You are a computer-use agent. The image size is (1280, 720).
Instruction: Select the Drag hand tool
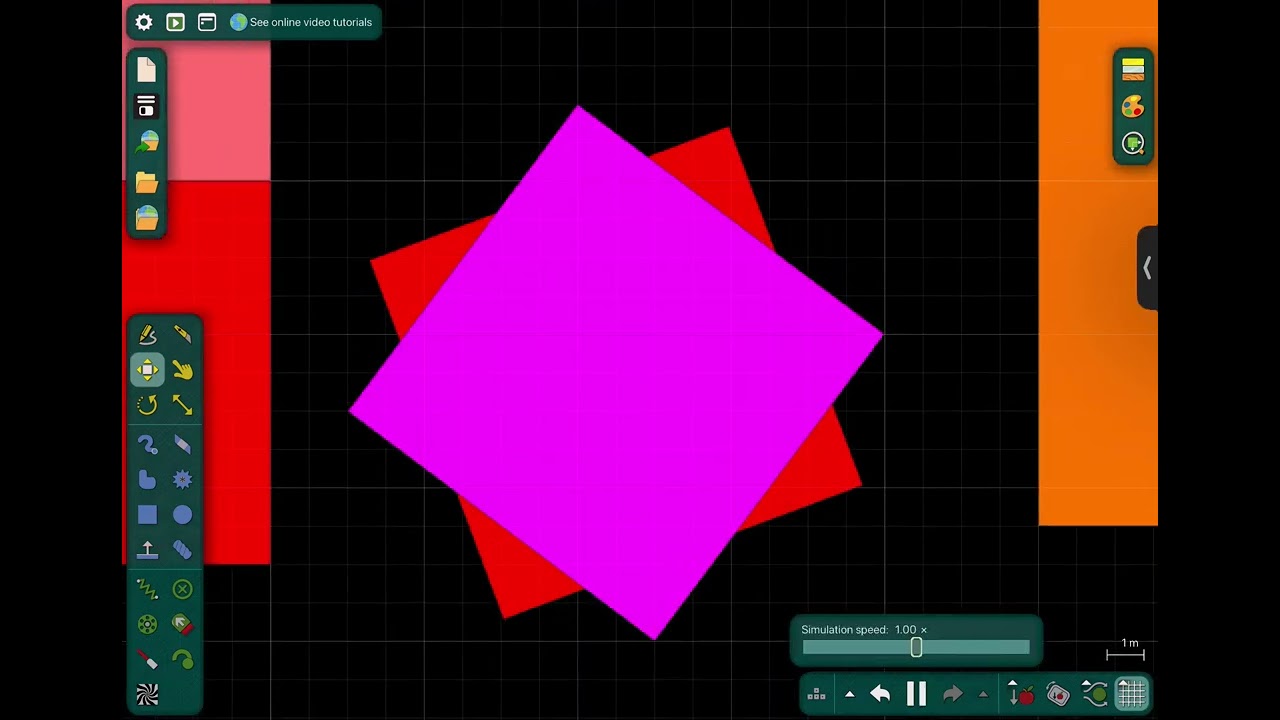coord(182,370)
